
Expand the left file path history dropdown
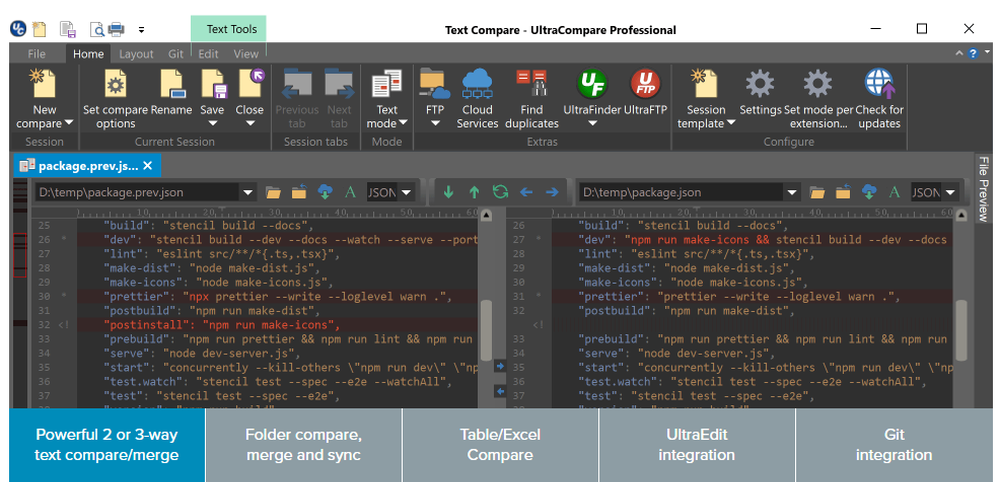coord(247,192)
